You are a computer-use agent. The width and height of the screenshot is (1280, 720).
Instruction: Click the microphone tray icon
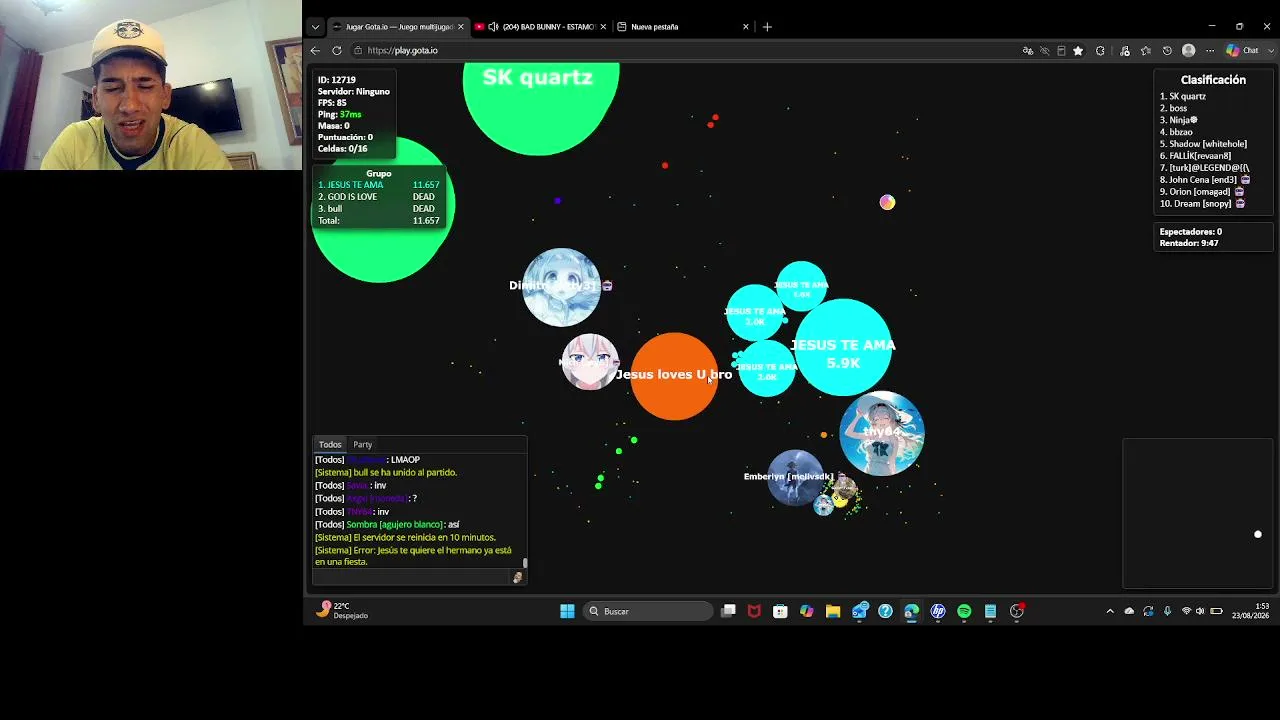click(1167, 611)
